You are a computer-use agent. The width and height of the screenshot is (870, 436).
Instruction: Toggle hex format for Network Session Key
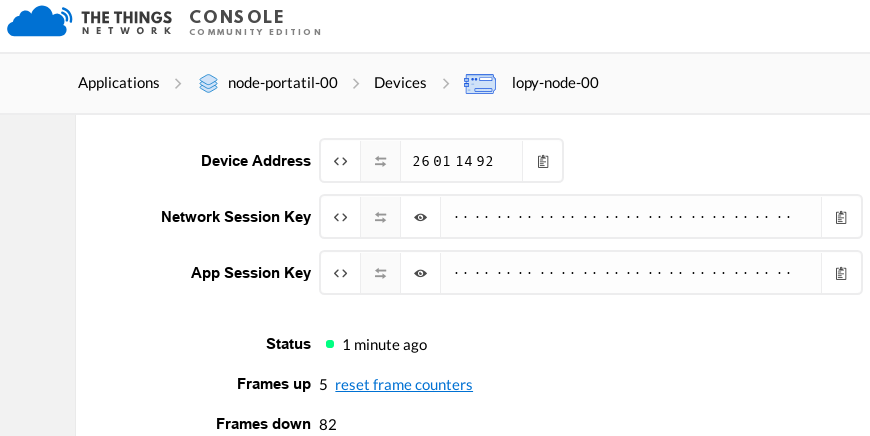pyautogui.click(x=341, y=217)
